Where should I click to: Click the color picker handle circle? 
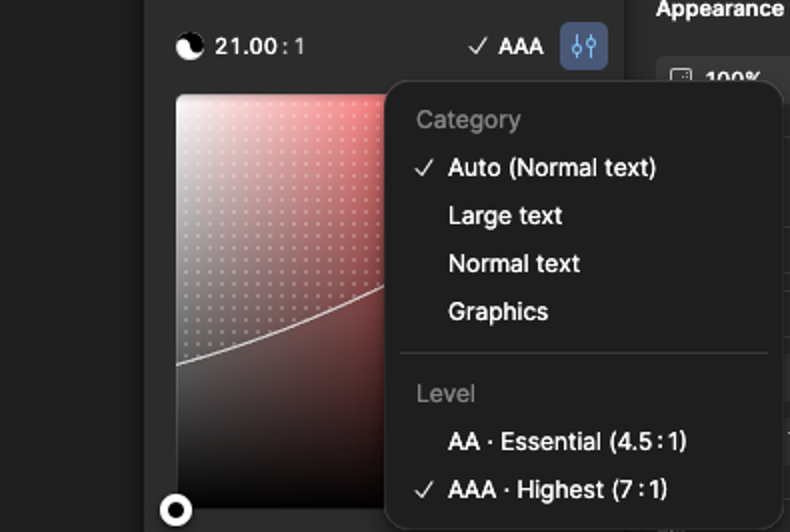pyautogui.click(x=176, y=510)
